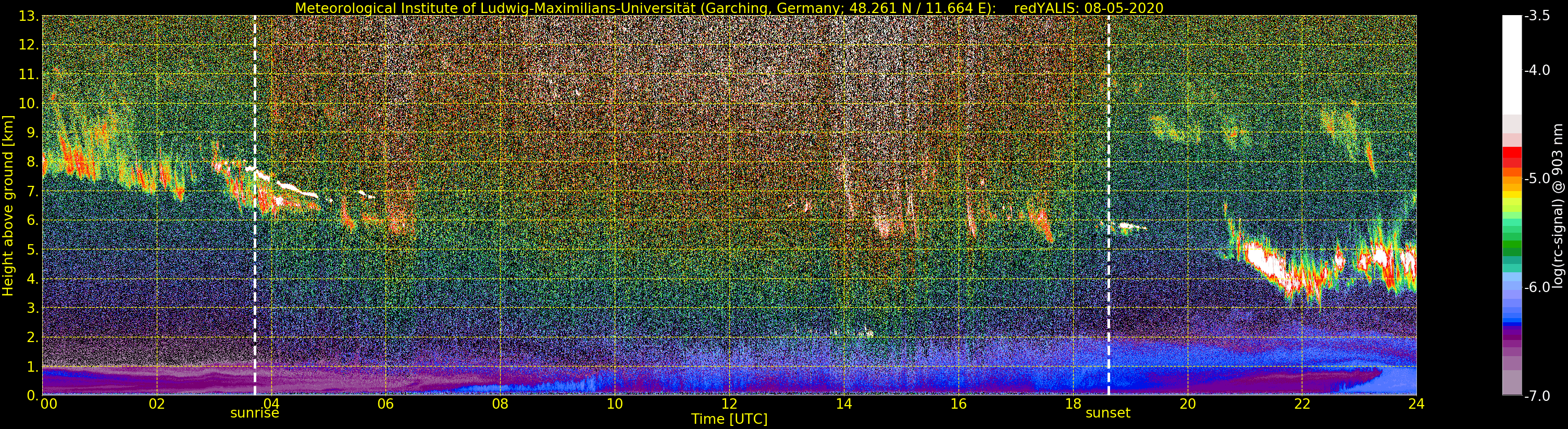
Task: Click the 02 time tick label
Action: pos(157,403)
